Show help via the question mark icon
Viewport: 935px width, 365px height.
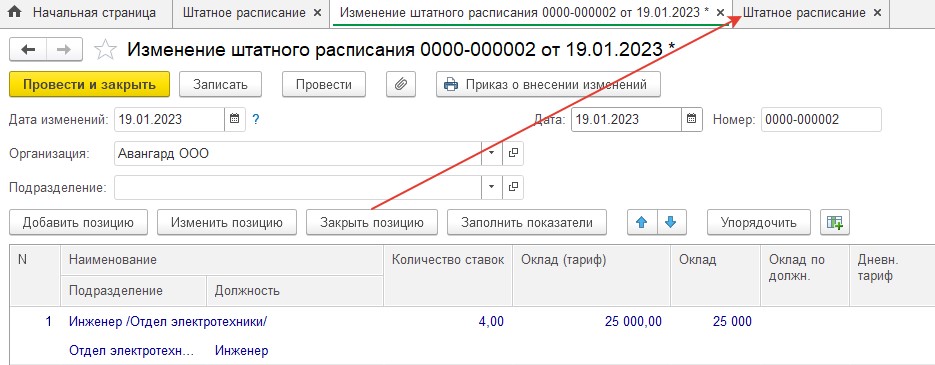pos(256,119)
